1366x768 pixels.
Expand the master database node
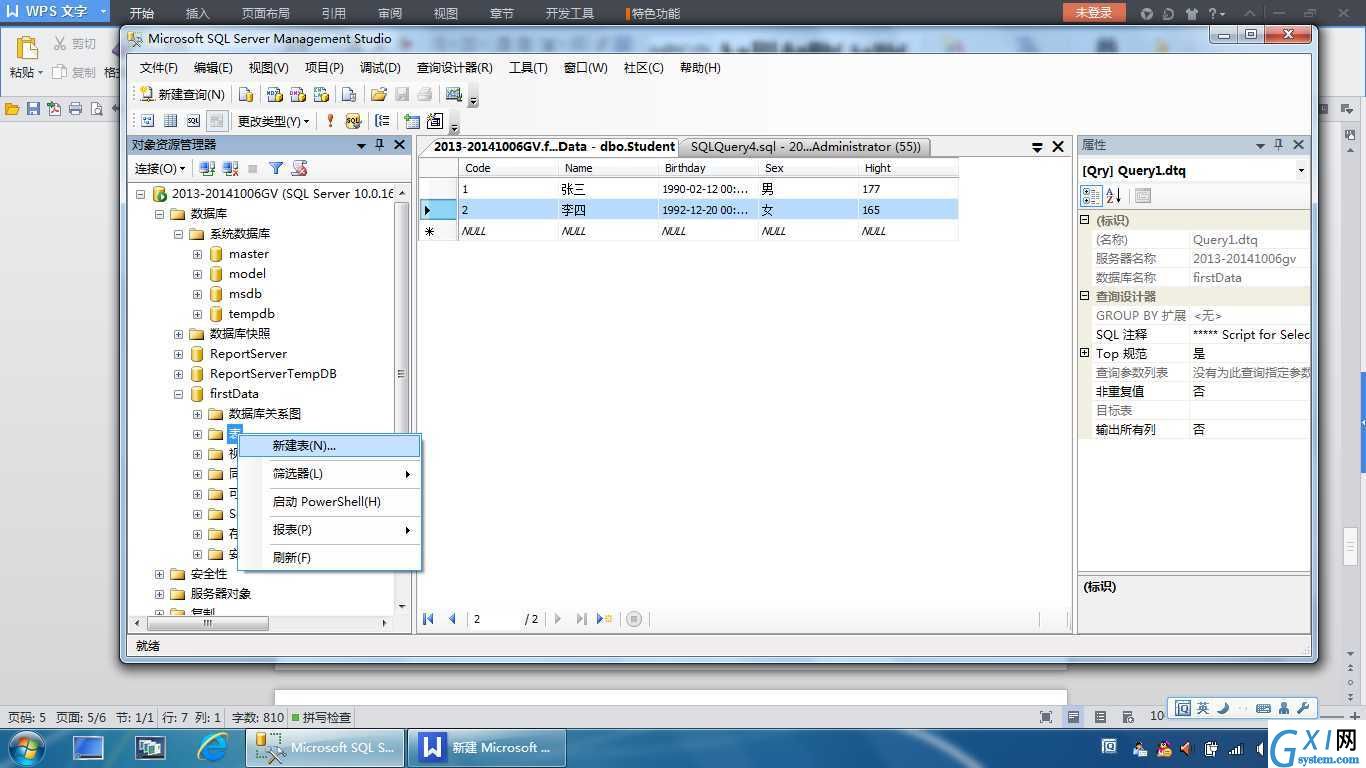197,254
